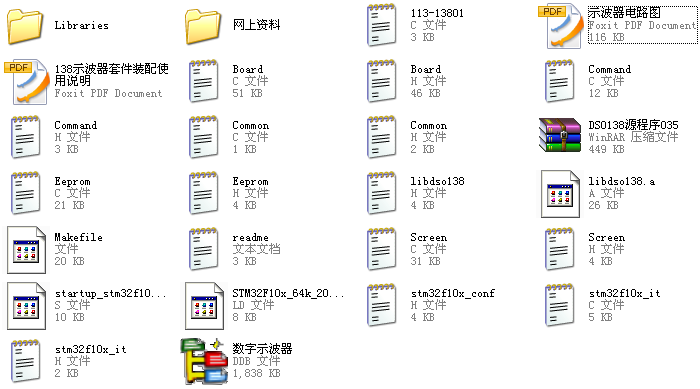Select the libdso138 H file icon

(381, 193)
